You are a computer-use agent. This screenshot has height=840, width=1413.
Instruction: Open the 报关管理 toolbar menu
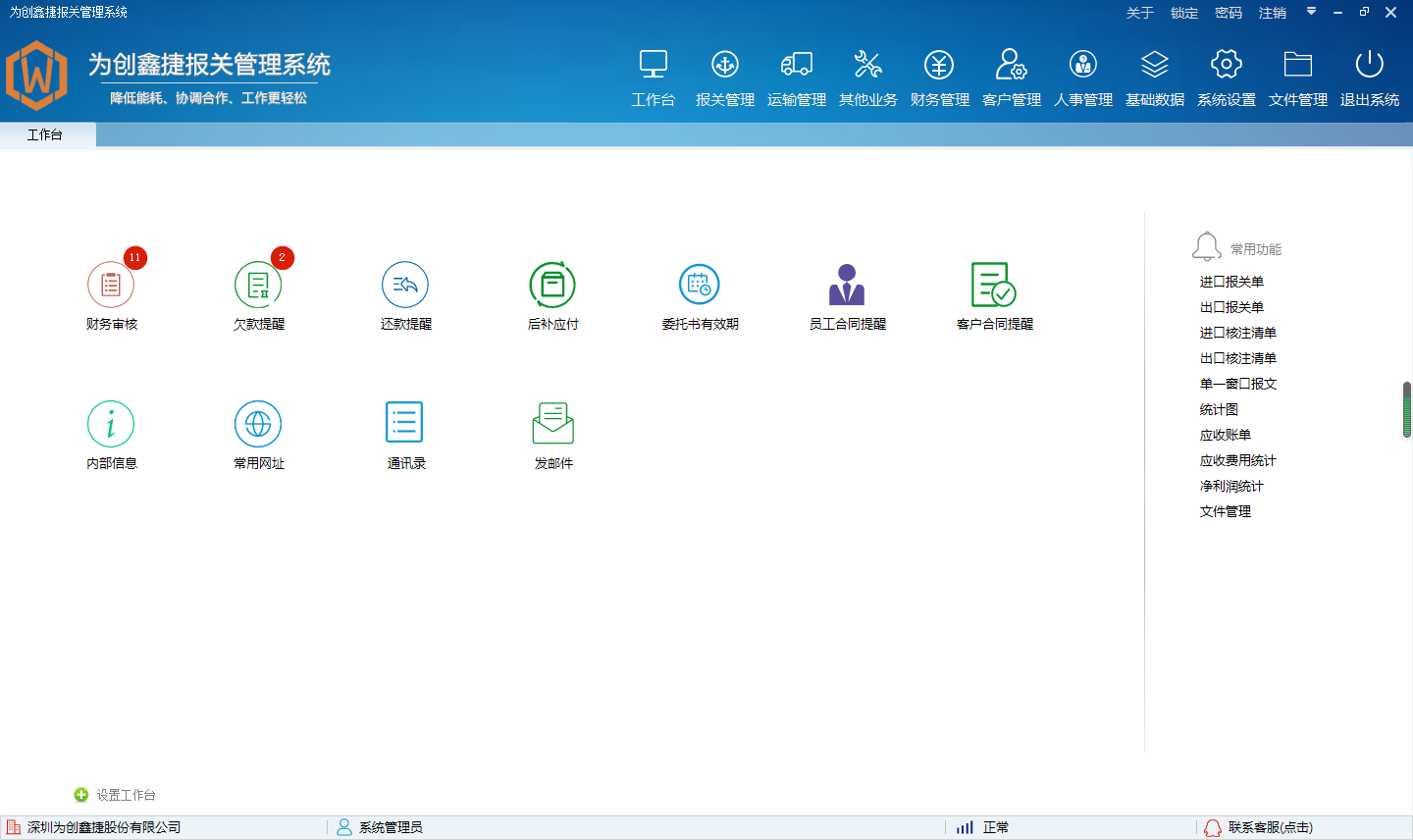725,78
